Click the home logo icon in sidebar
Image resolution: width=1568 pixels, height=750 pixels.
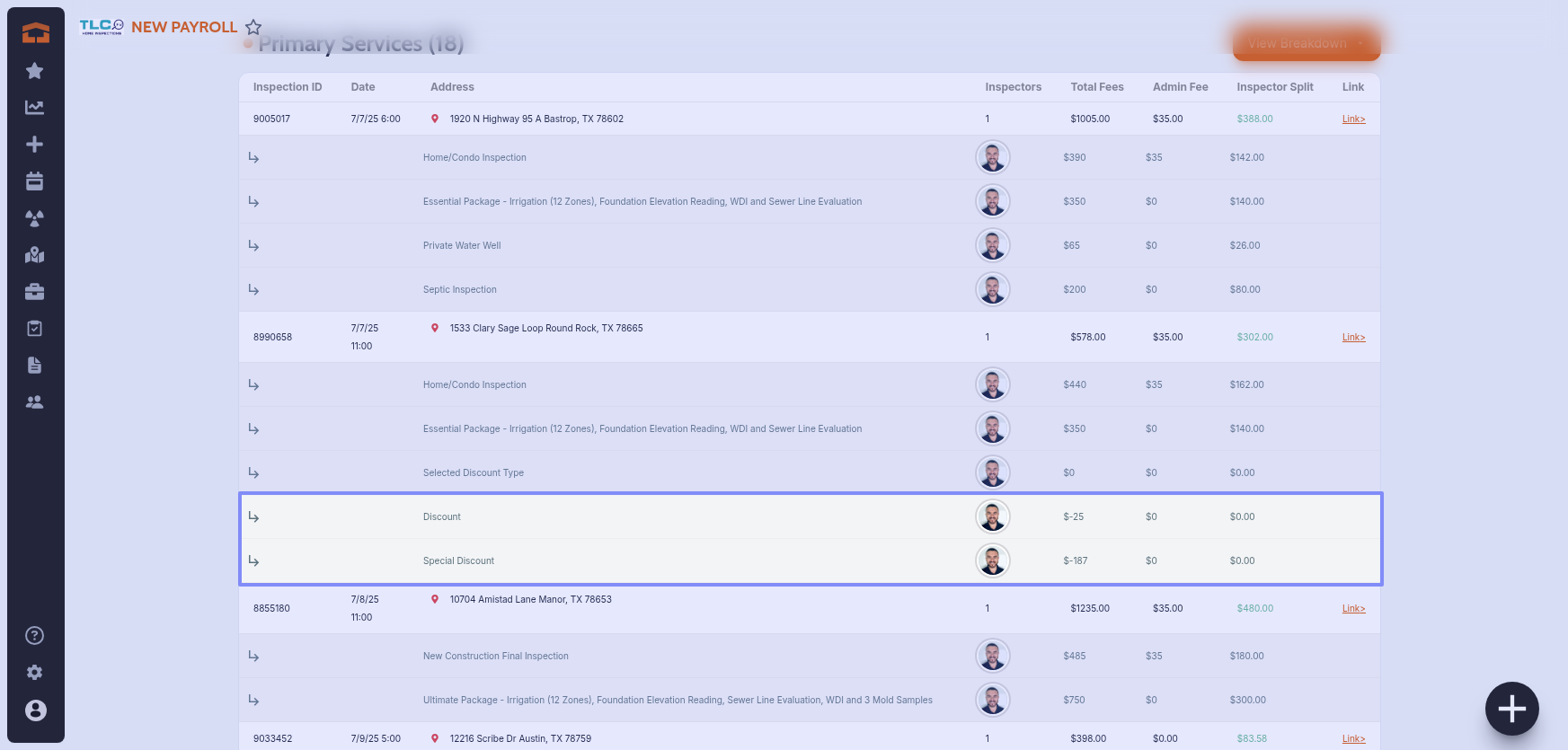pos(35,33)
